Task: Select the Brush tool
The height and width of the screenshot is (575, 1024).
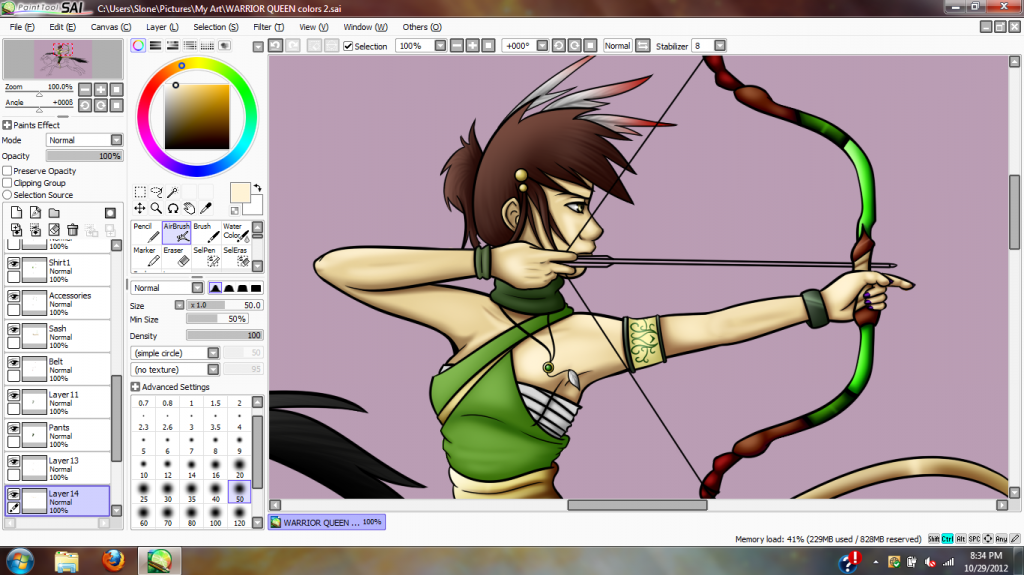Action: pyautogui.click(x=206, y=233)
